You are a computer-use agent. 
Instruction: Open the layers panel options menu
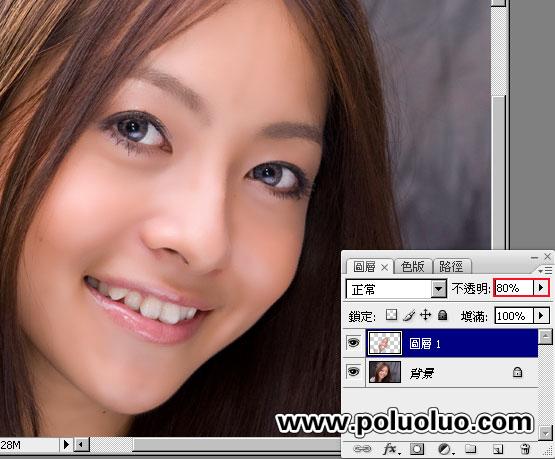[545, 271]
